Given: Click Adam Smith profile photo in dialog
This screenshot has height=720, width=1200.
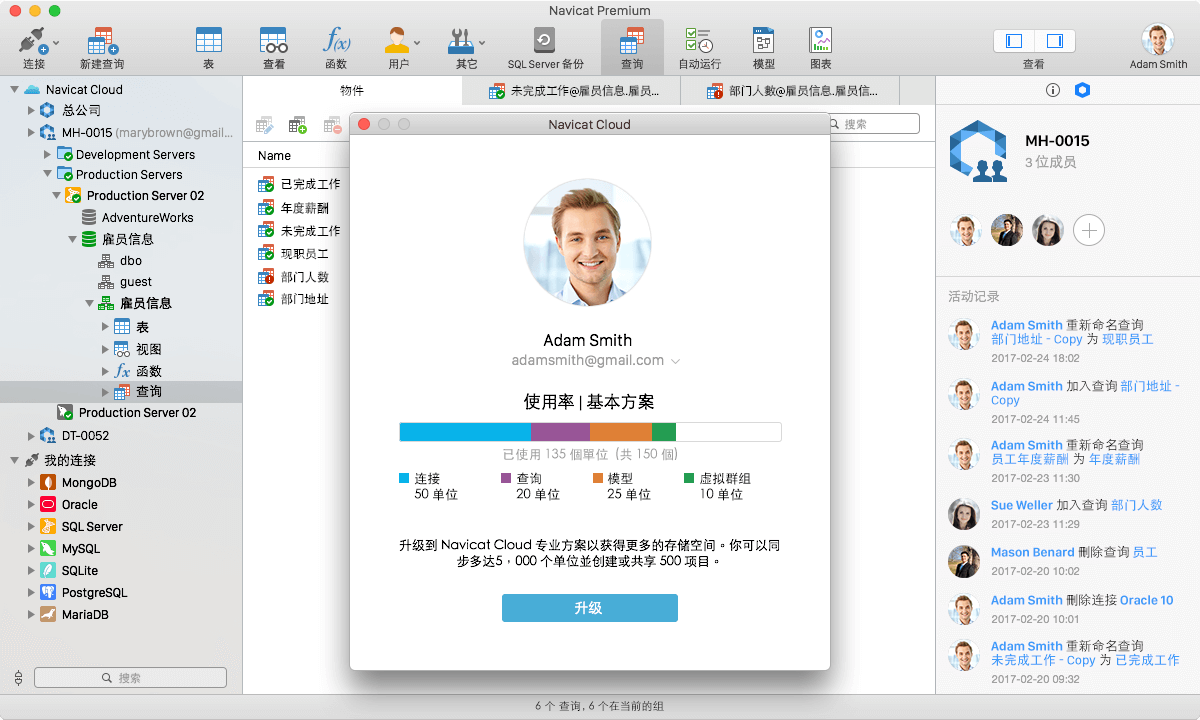Looking at the screenshot, I should (x=588, y=243).
